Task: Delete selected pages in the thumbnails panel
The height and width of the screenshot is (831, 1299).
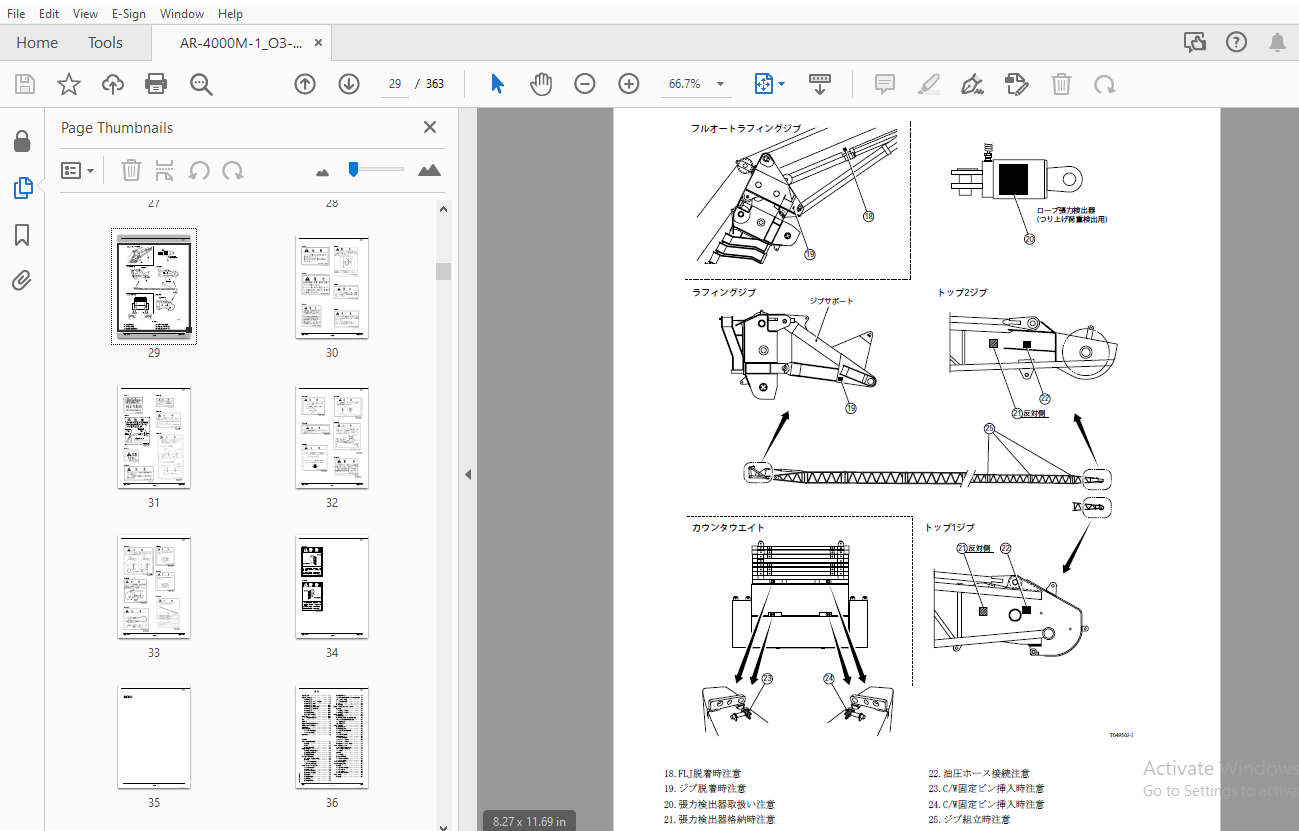Action: point(131,171)
